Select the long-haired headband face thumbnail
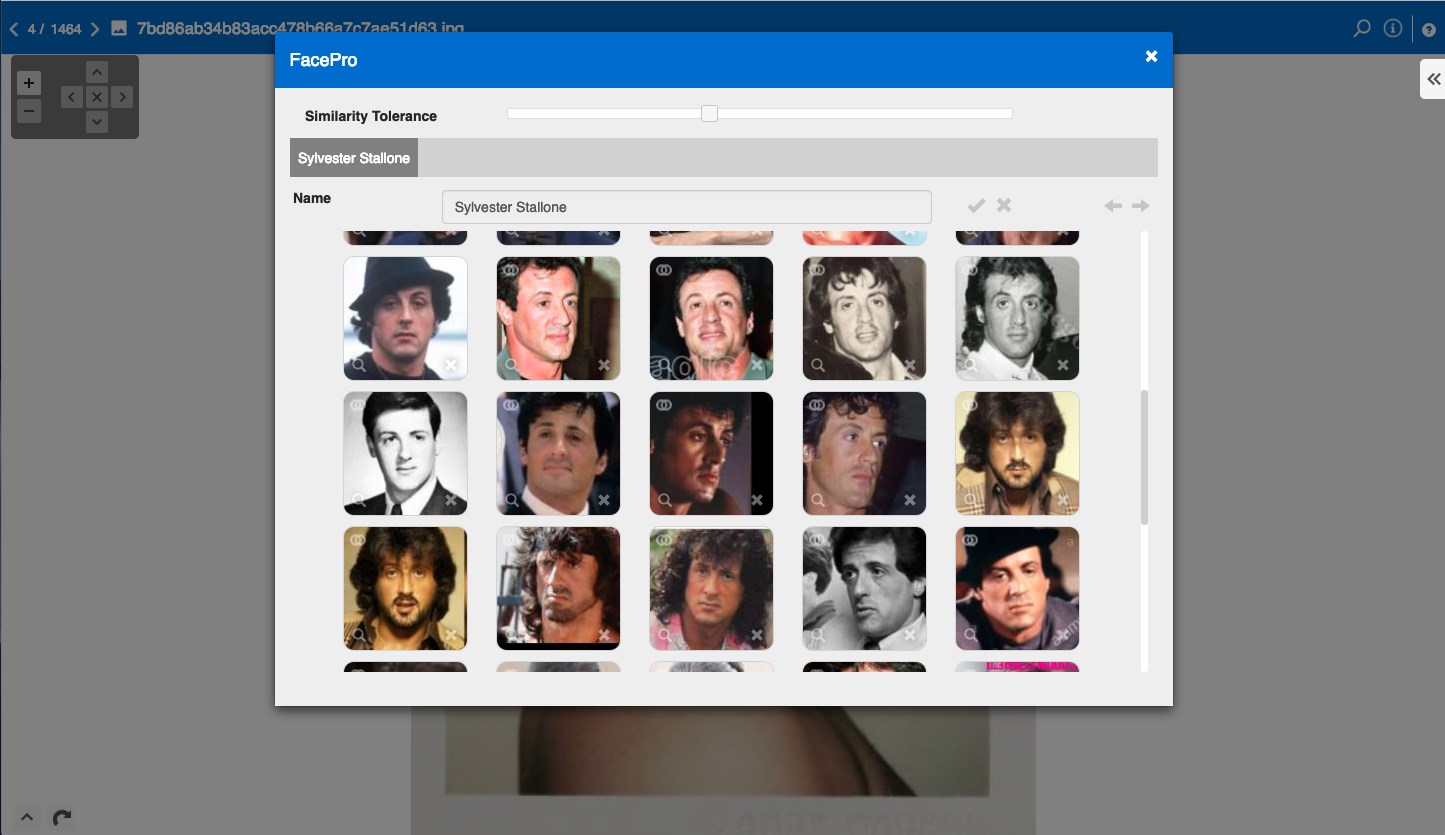1445x835 pixels. [558, 588]
